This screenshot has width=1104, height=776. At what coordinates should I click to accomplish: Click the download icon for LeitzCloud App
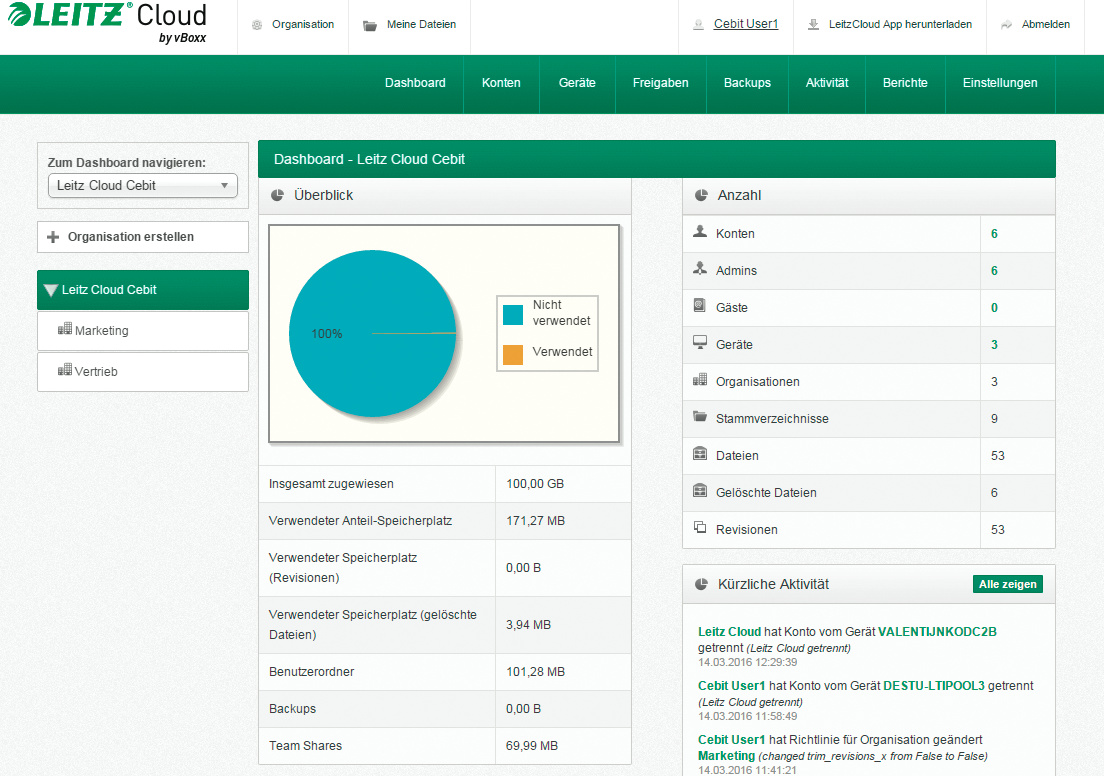click(814, 25)
